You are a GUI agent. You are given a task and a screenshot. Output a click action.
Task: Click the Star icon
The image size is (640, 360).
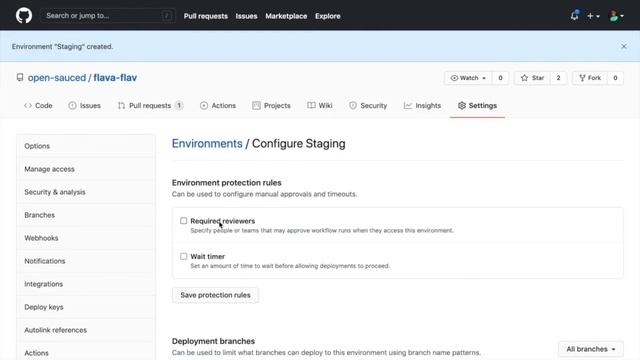pos(524,78)
